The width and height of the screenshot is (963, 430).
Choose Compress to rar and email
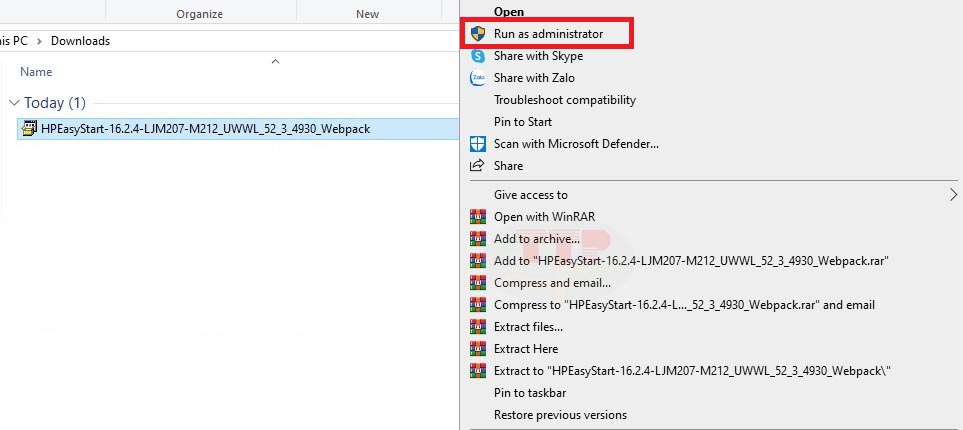coord(684,305)
